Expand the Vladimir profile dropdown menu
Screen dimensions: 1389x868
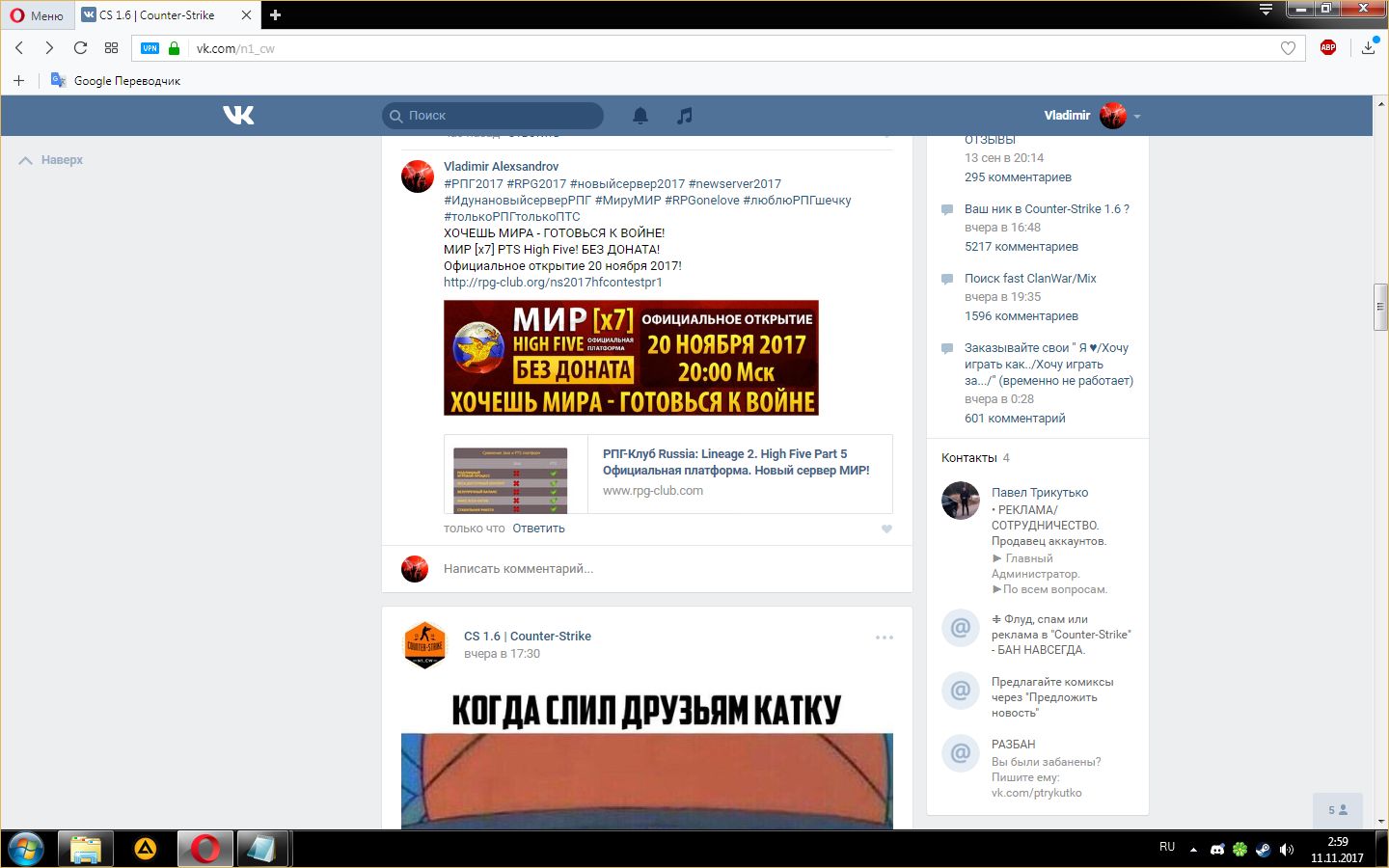1137,116
